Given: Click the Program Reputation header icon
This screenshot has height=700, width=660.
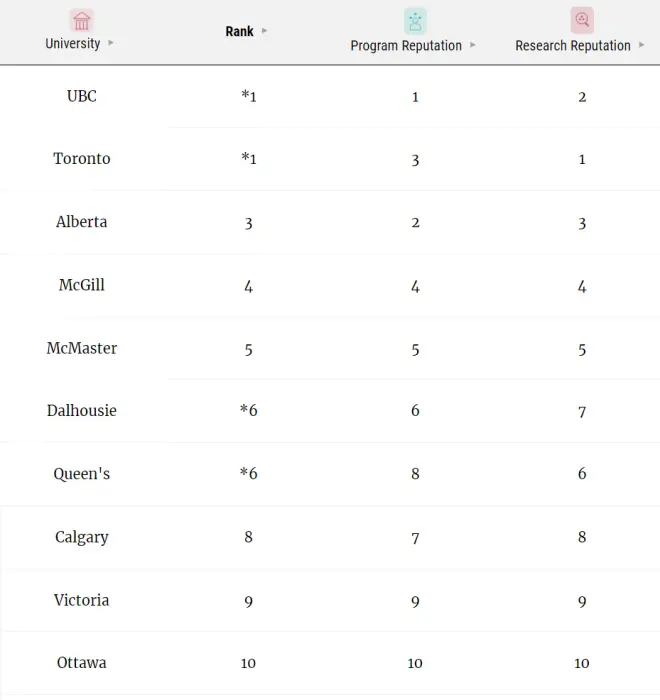Looking at the screenshot, I should click(x=415, y=21).
